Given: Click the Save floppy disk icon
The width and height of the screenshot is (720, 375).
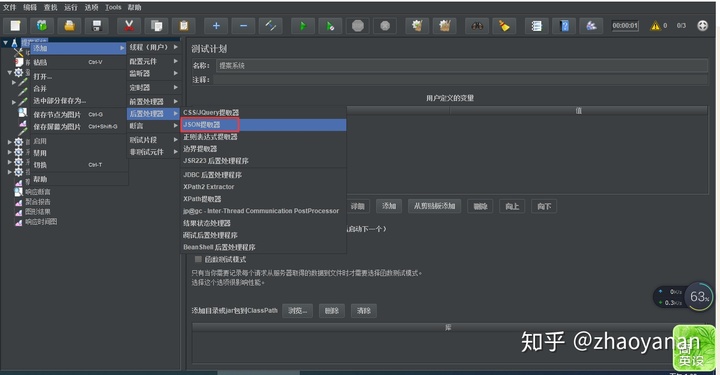Looking at the screenshot, I should [x=96, y=26].
